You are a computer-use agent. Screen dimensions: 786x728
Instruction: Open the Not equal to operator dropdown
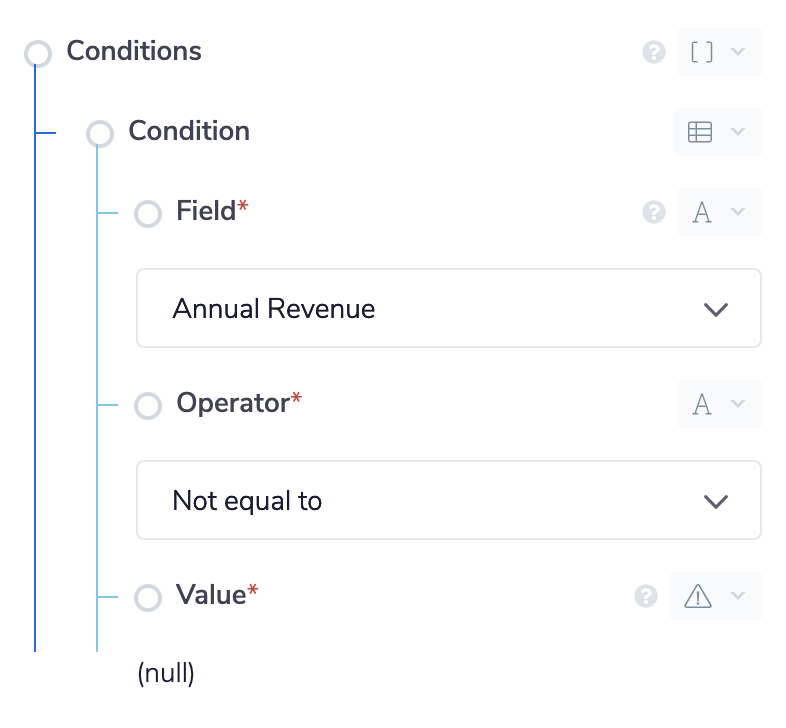click(448, 500)
